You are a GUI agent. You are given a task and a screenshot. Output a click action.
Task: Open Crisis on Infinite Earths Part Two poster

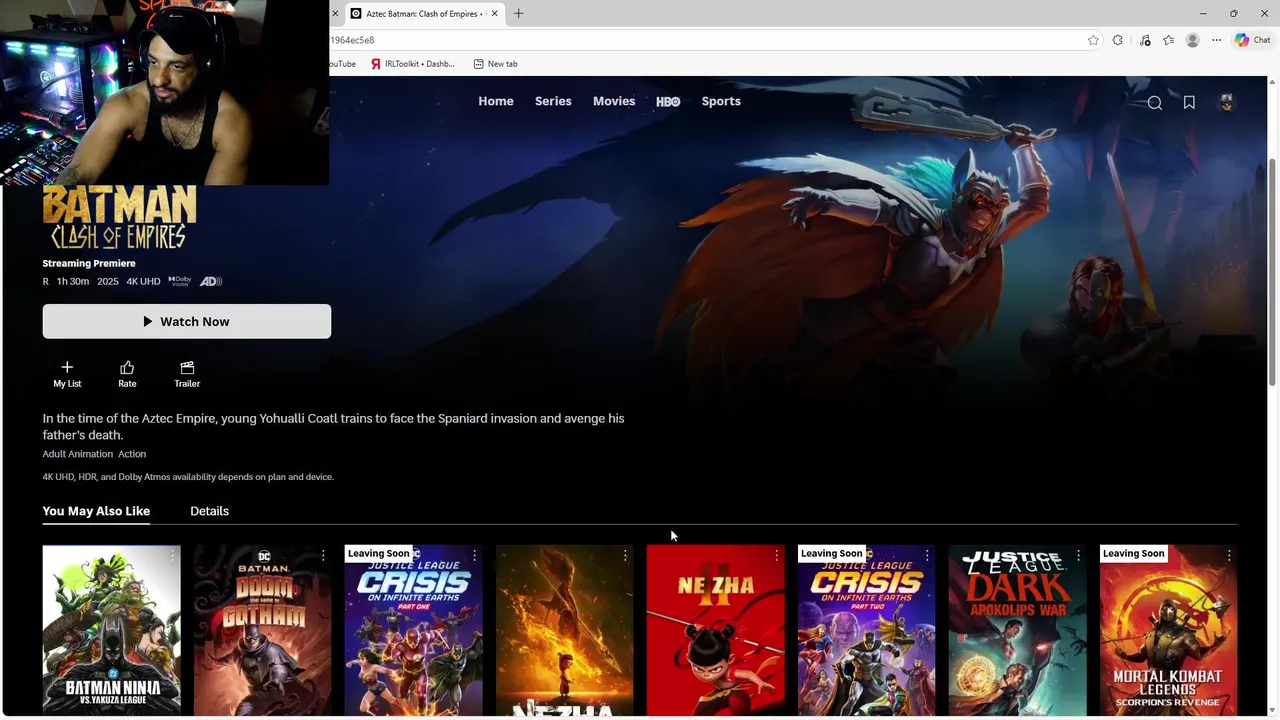pos(867,632)
